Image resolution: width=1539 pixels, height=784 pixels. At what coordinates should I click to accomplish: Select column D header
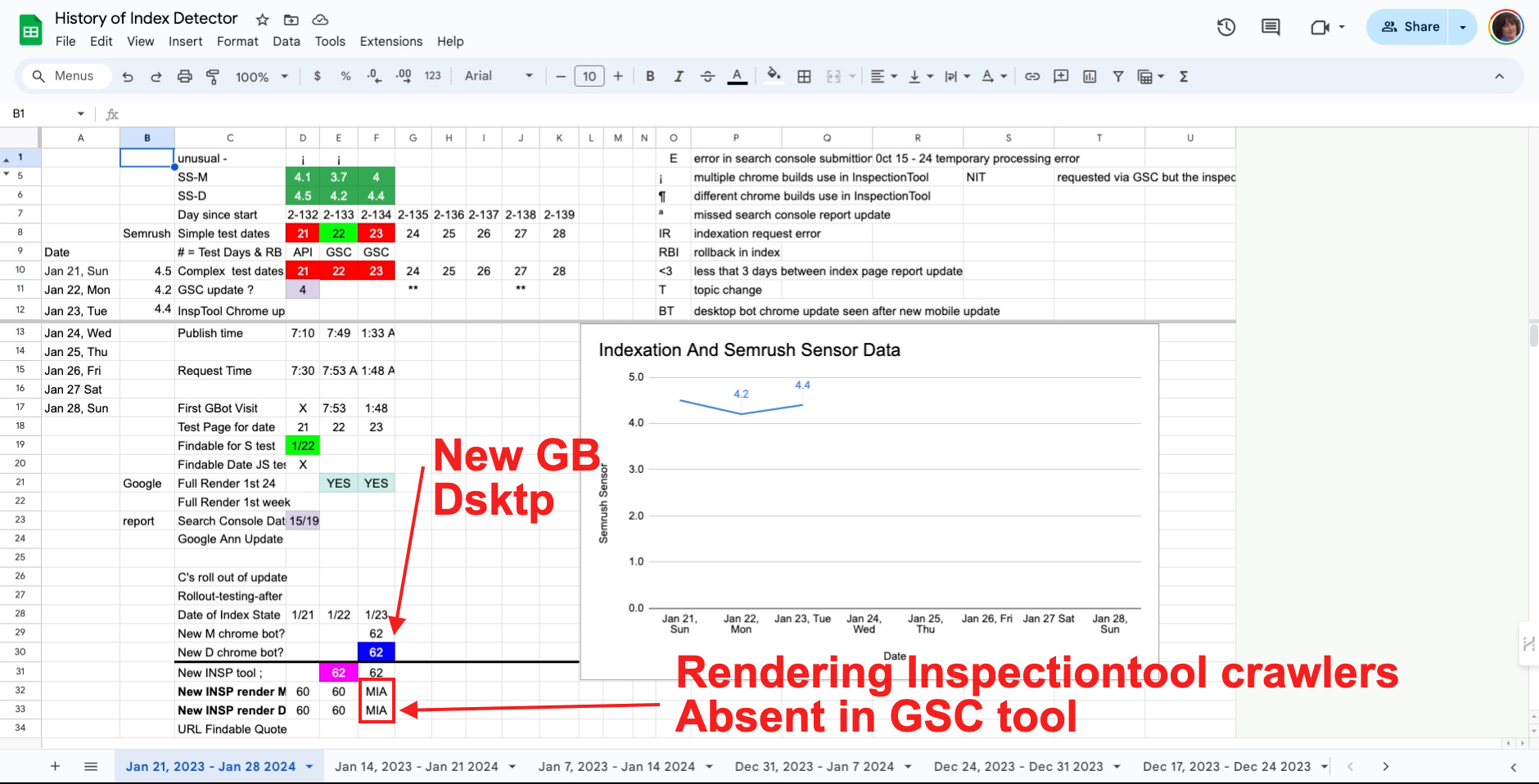[303, 137]
